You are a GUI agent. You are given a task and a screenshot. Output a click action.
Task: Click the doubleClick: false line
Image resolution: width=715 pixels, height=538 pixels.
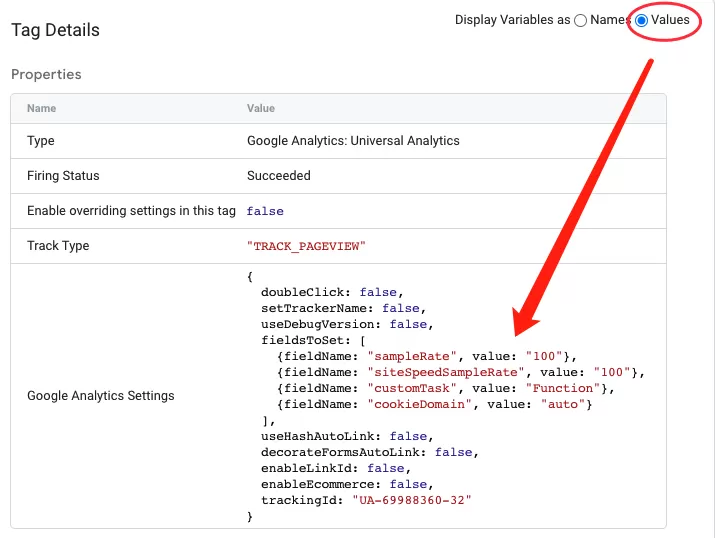pyautogui.click(x=332, y=292)
